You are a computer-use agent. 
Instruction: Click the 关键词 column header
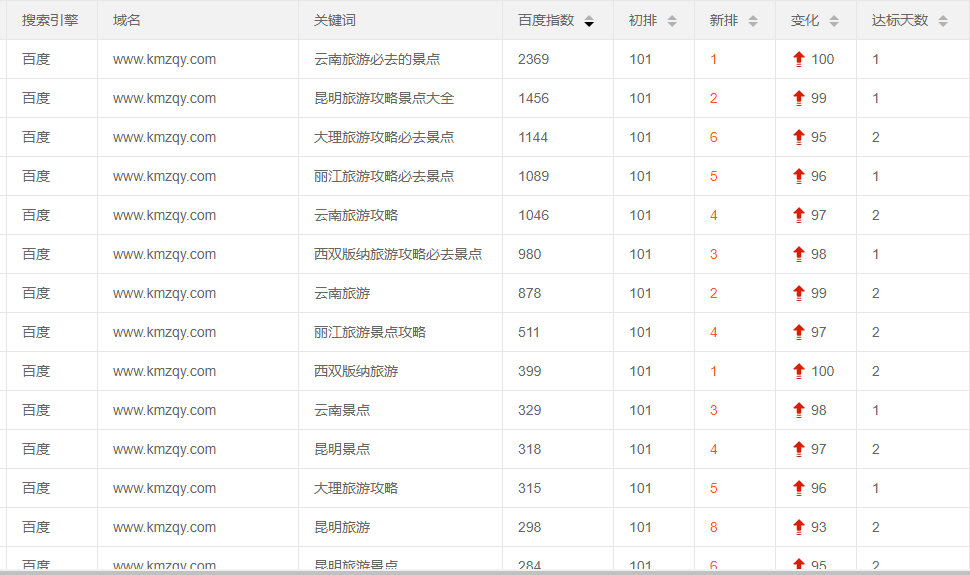coord(334,21)
